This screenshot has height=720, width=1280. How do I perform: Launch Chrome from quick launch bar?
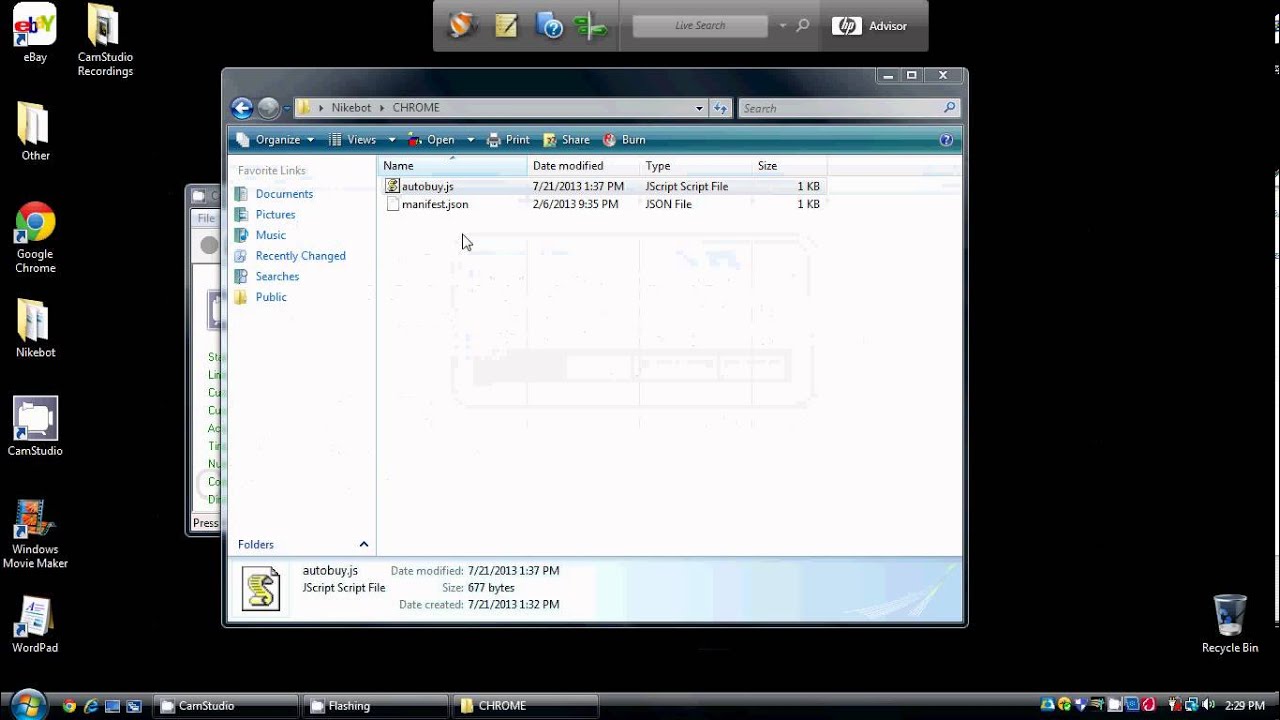[69, 706]
